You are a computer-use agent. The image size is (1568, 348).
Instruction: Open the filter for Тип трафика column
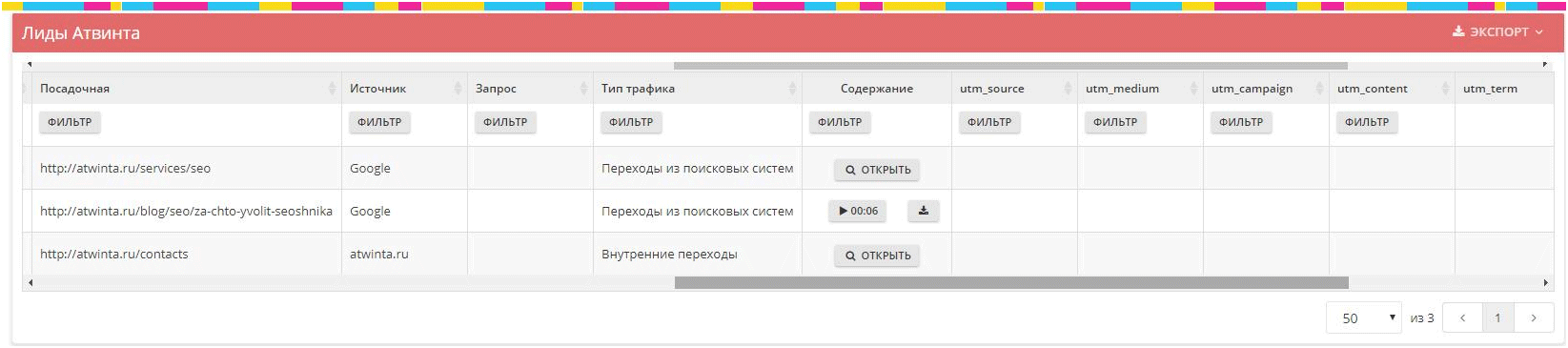pos(631,122)
